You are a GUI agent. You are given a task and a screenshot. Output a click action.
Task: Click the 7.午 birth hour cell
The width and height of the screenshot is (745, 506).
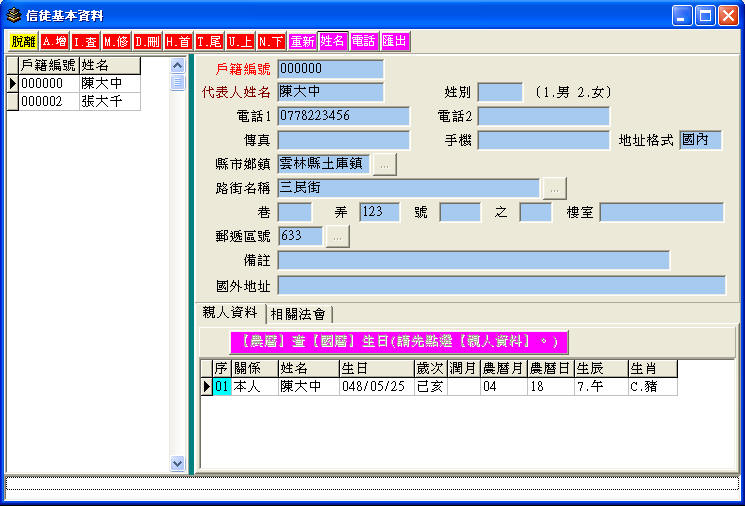(x=601, y=387)
